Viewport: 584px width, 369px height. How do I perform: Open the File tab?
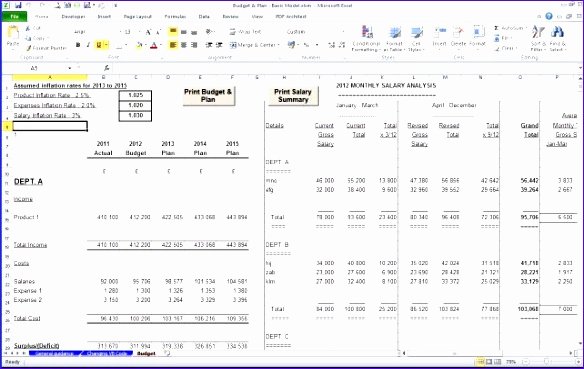(x=14, y=16)
